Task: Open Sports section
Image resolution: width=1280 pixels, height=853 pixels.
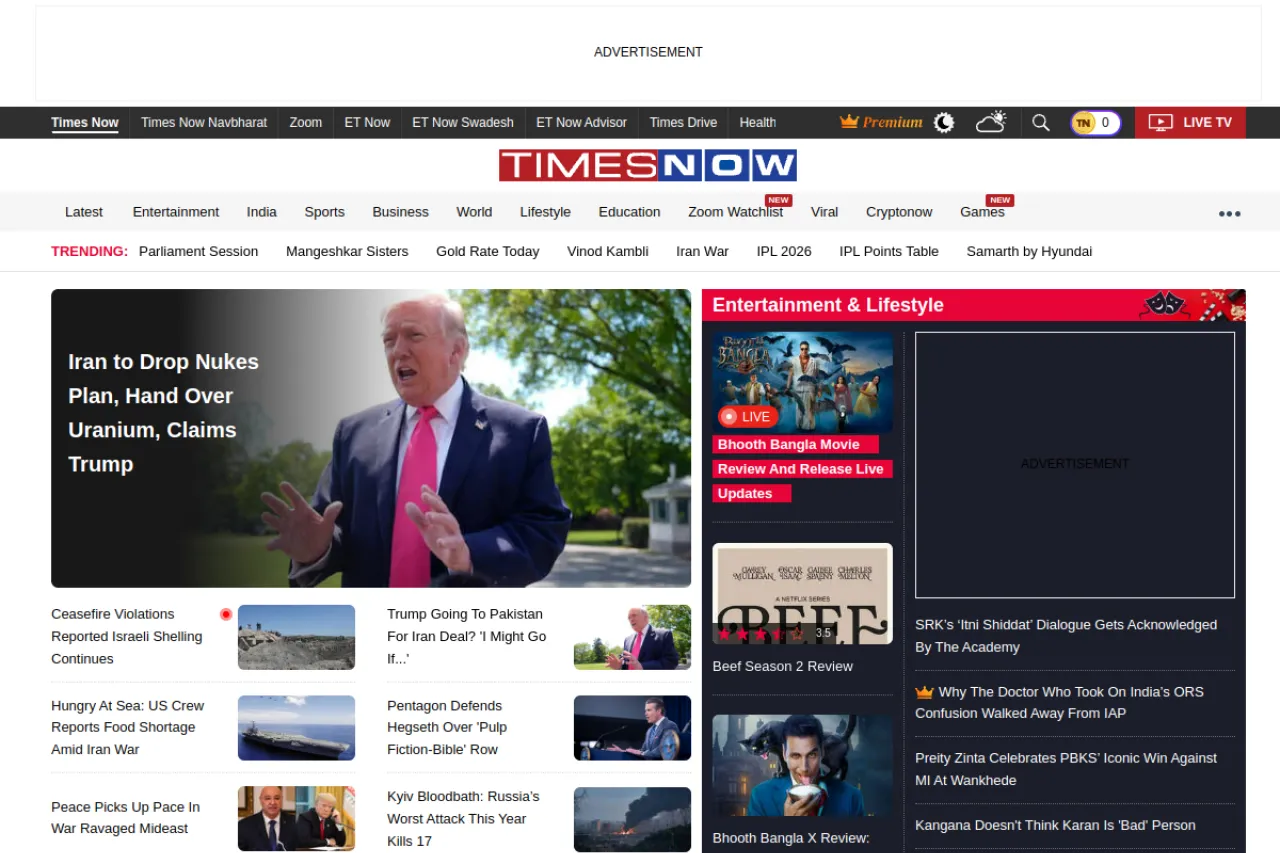Action: 324,212
